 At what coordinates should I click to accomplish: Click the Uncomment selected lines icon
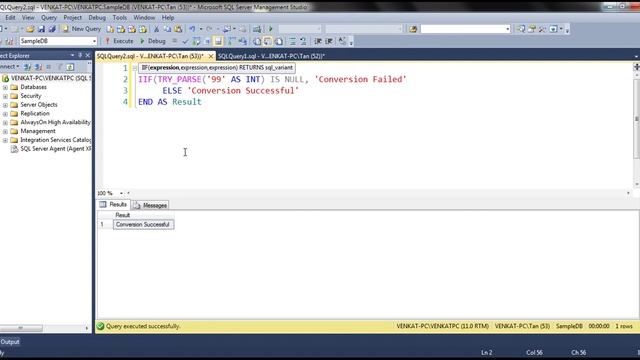303,41
